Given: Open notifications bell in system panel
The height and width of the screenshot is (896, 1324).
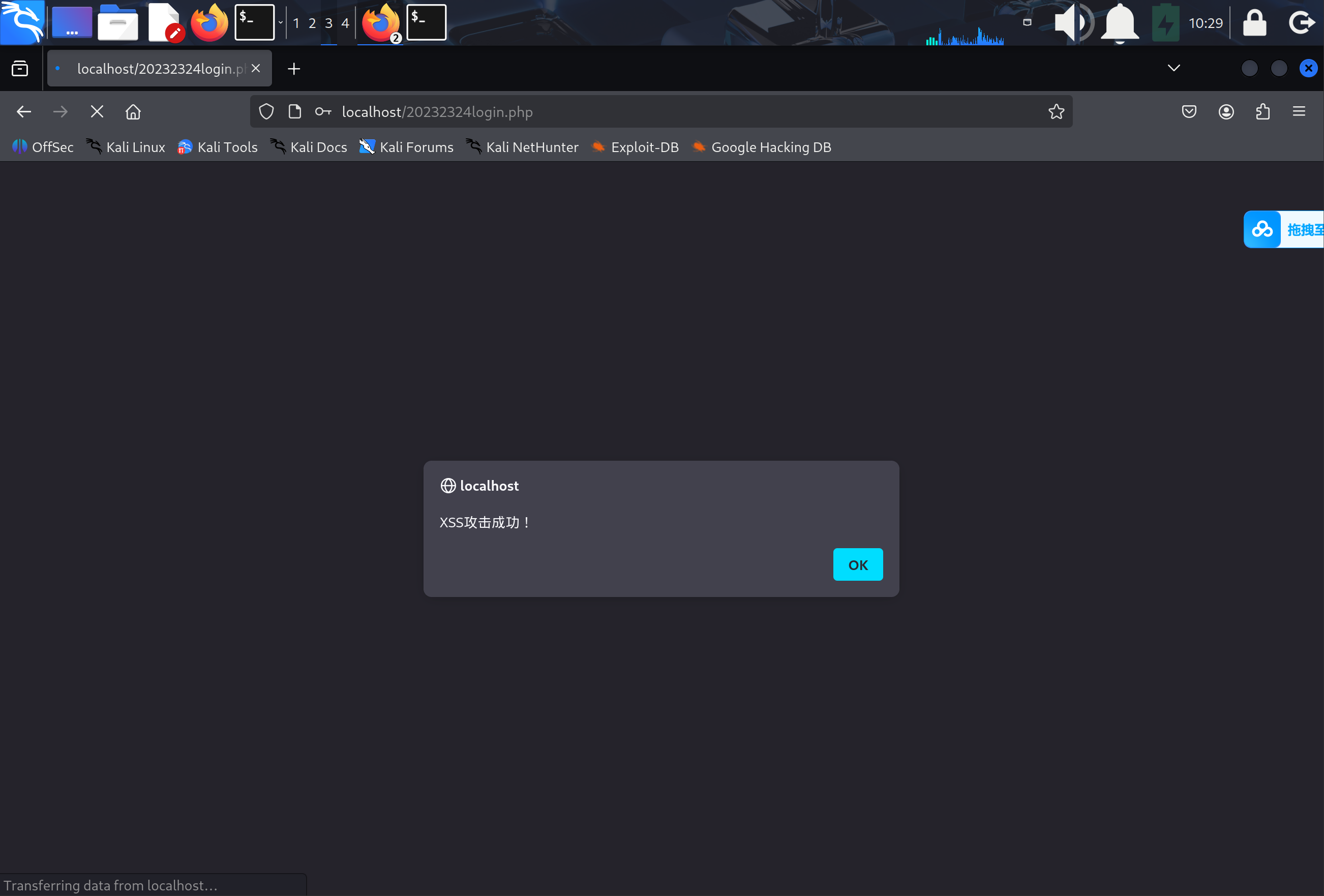Looking at the screenshot, I should pyautogui.click(x=1120, y=23).
